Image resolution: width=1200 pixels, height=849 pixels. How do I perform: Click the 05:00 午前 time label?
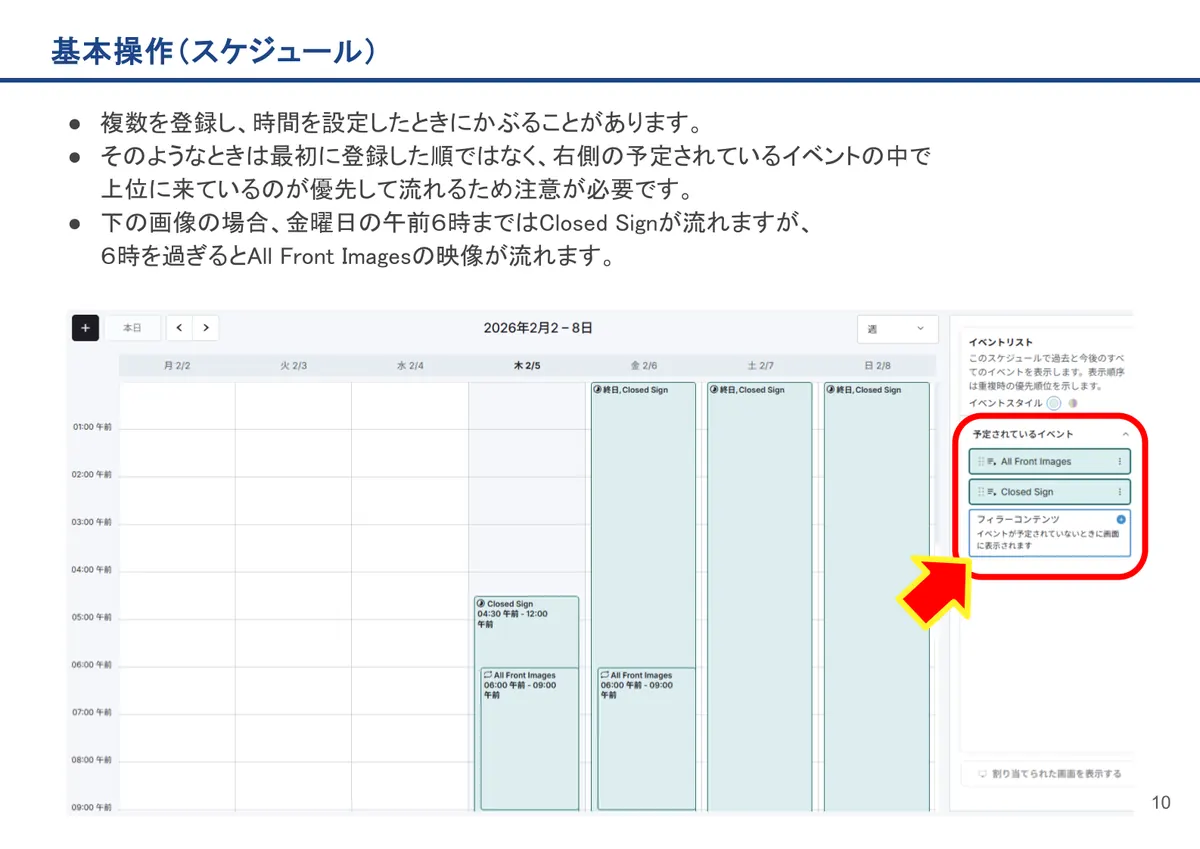tap(92, 617)
